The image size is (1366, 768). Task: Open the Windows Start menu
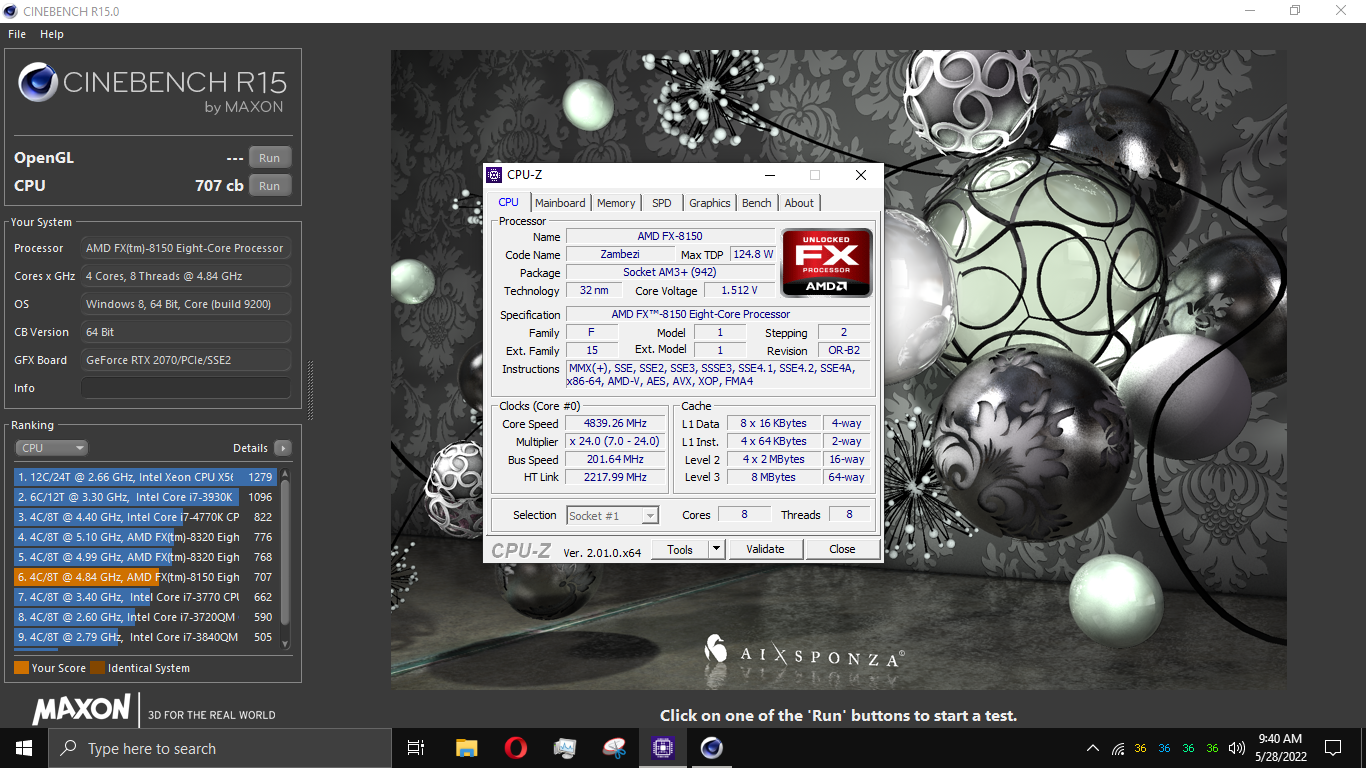tap(24, 748)
